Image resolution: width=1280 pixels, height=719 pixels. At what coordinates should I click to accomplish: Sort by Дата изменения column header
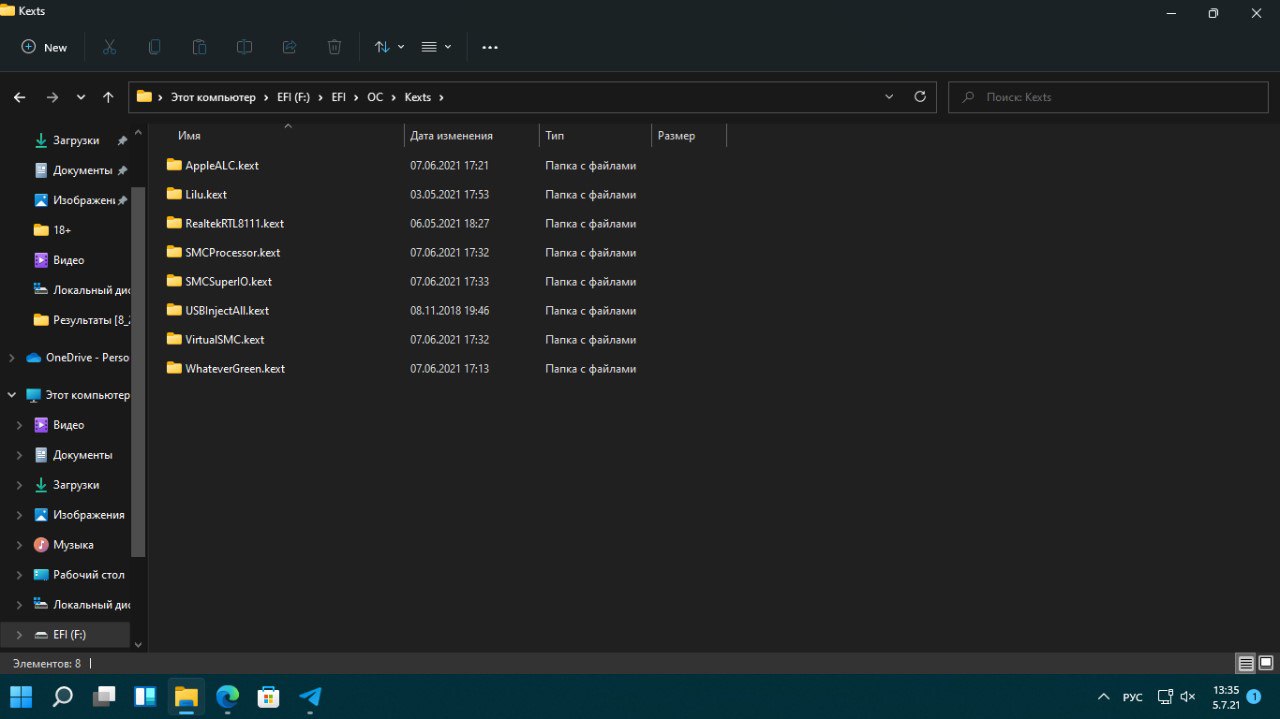pyautogui.click(x=451, y=135)
